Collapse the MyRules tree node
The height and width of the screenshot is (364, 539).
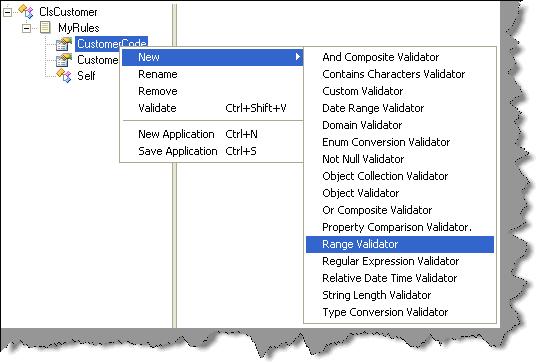[x=26, y=28]
